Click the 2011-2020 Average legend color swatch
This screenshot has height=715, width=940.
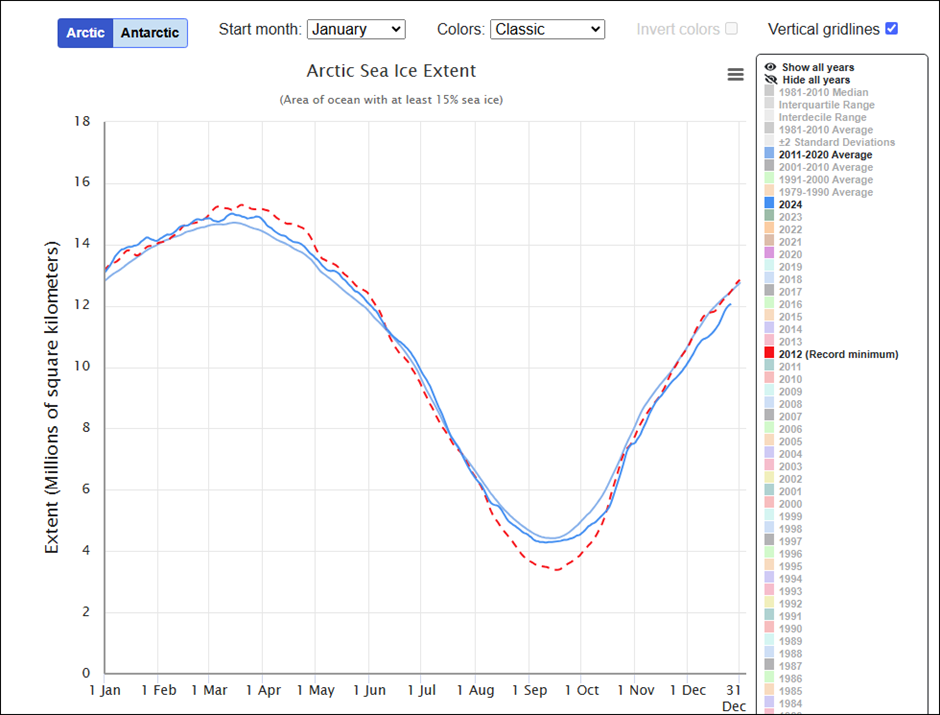pos(769,153)
